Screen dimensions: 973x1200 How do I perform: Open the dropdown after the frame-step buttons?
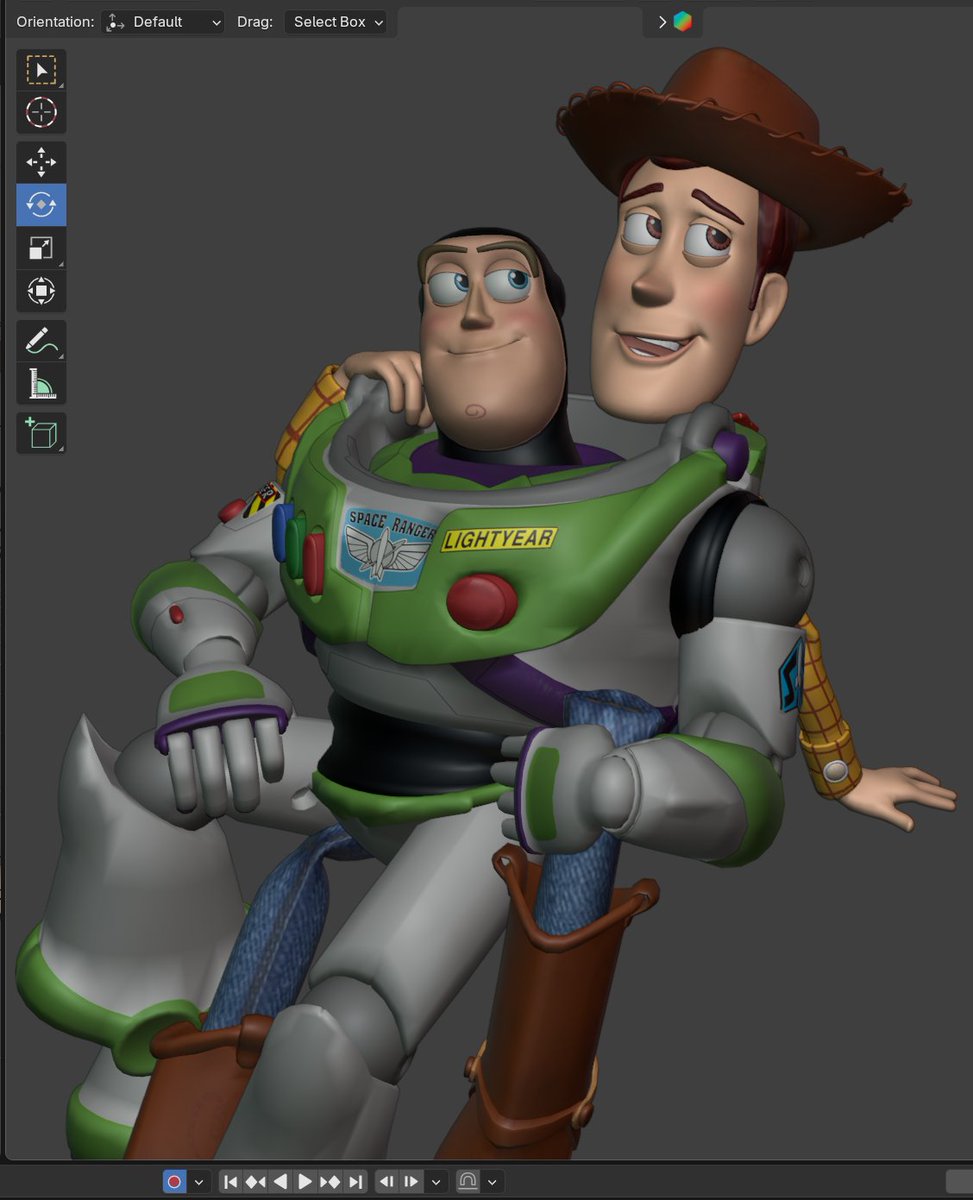(436, 1182)
